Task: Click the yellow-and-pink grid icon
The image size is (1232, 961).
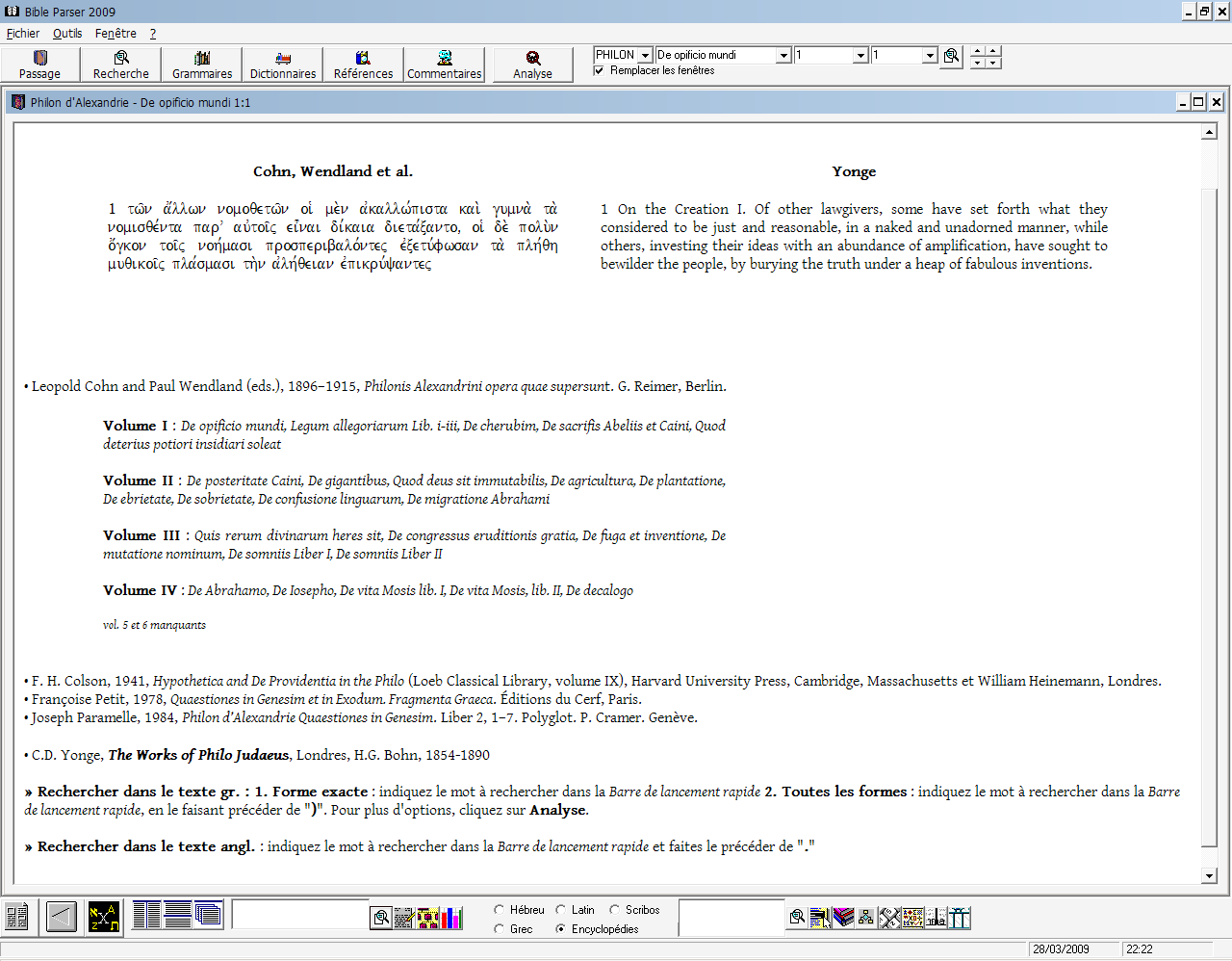Action: pos(427,918)
